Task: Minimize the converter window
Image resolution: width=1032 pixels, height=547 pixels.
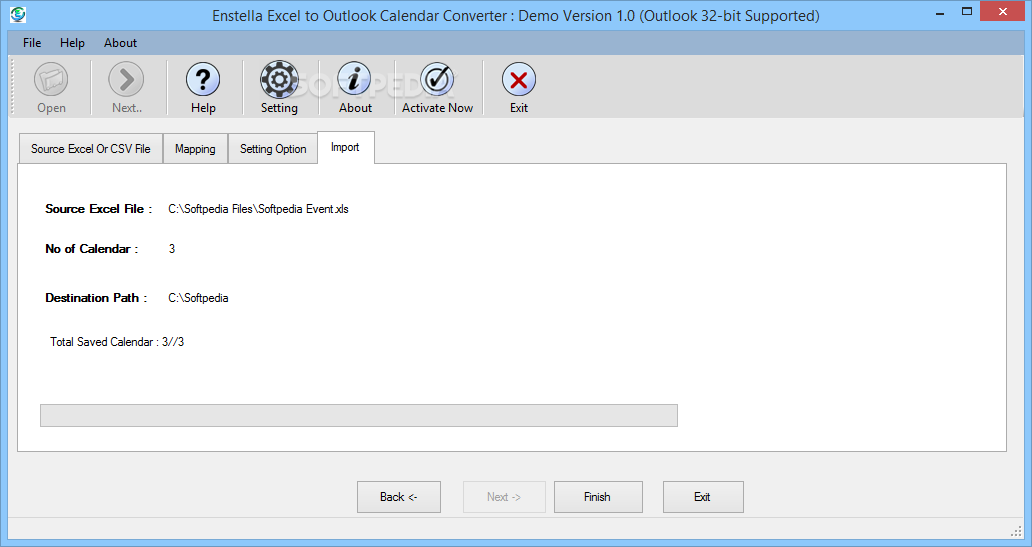Action: (x=940, y=12)
